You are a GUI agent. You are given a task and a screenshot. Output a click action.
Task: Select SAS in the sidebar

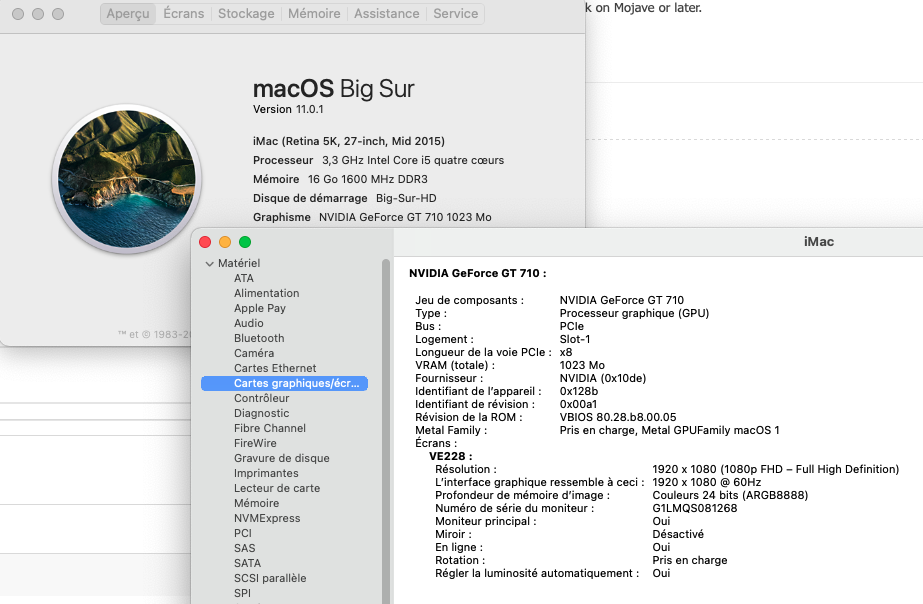point(244,548)
